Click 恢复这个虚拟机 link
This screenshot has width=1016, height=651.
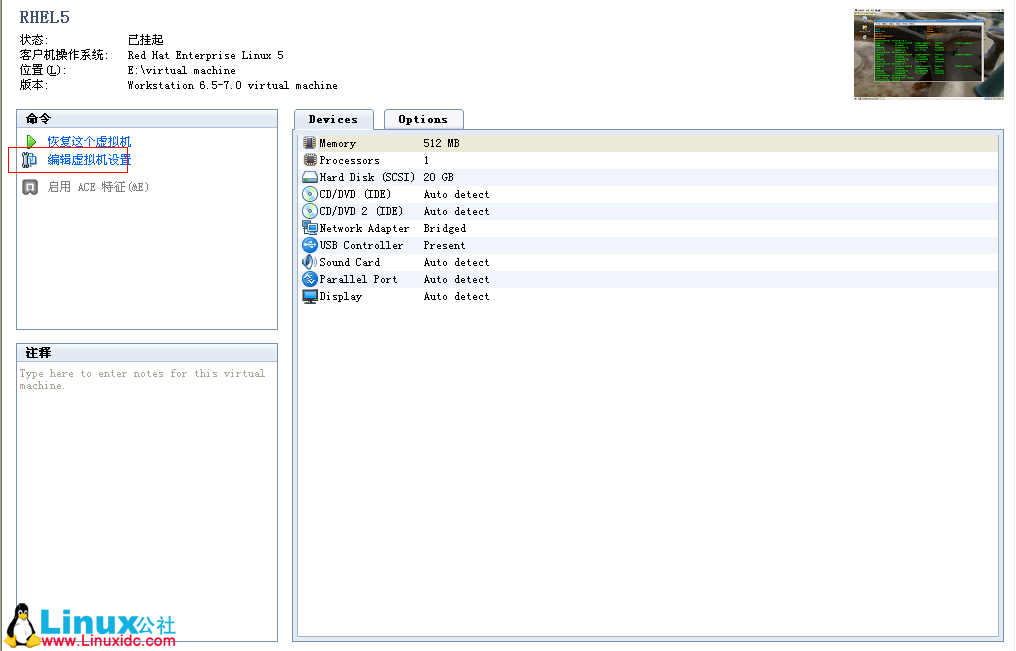pyautogui.click(x=89, y=141)
